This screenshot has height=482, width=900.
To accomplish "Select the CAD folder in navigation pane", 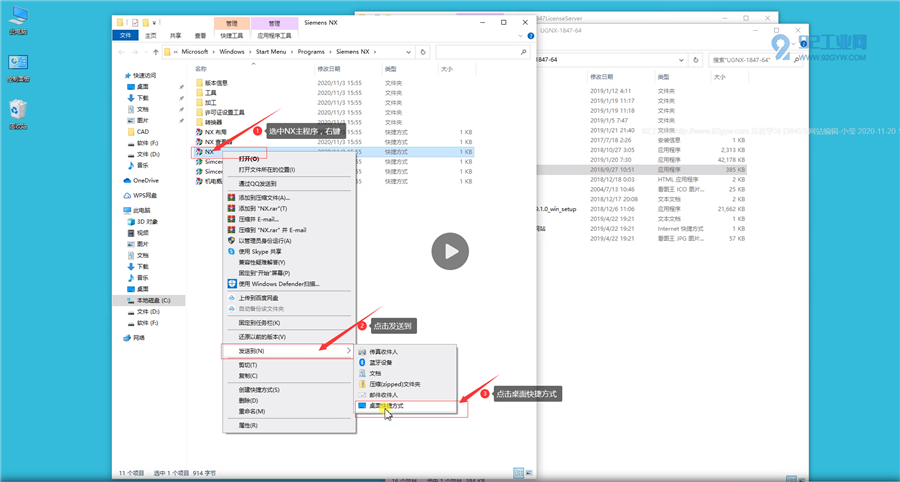I will pos(143,131).
